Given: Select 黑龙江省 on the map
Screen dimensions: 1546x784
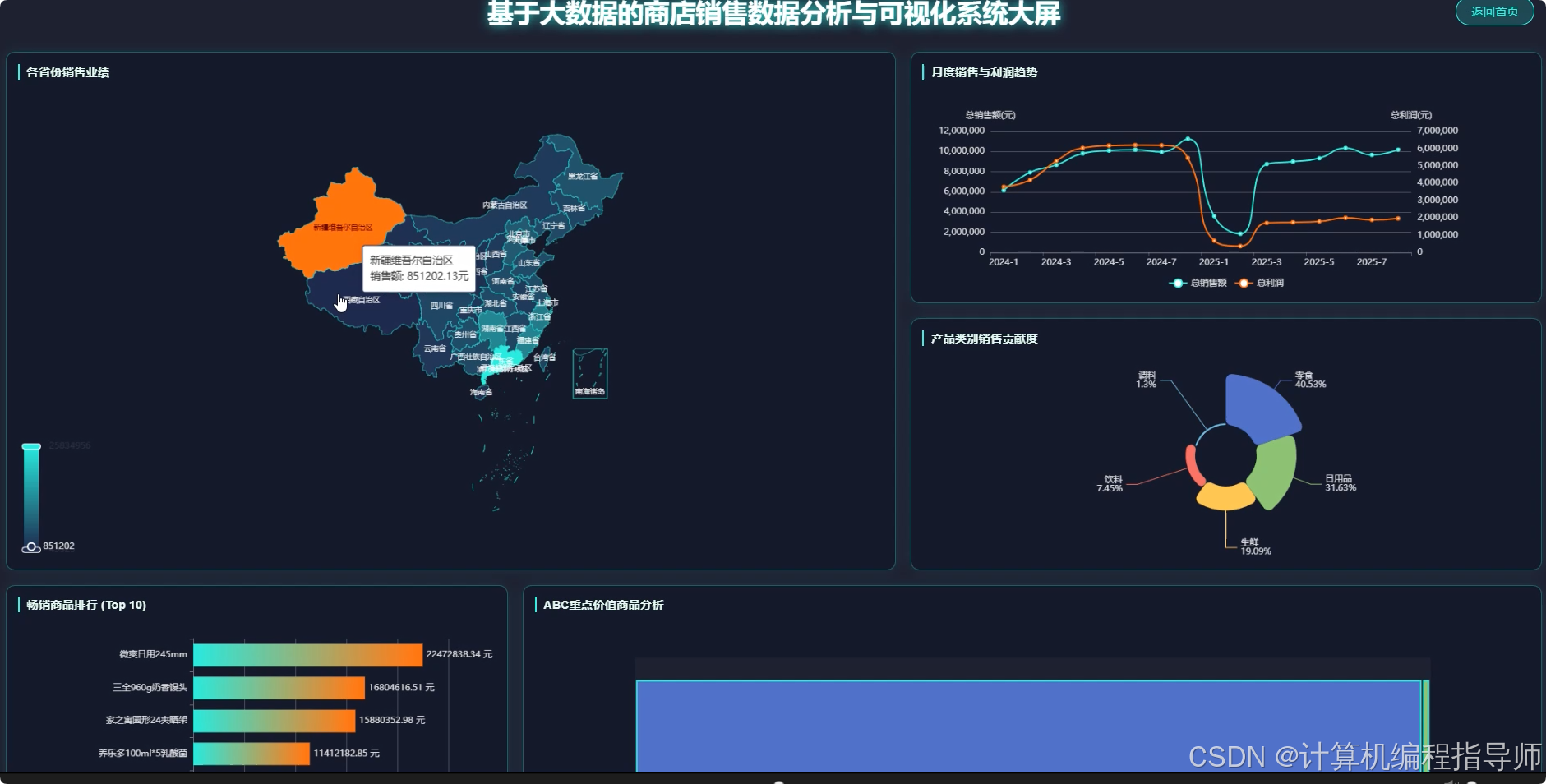Looking at the screenshot, I should (583, 176).
